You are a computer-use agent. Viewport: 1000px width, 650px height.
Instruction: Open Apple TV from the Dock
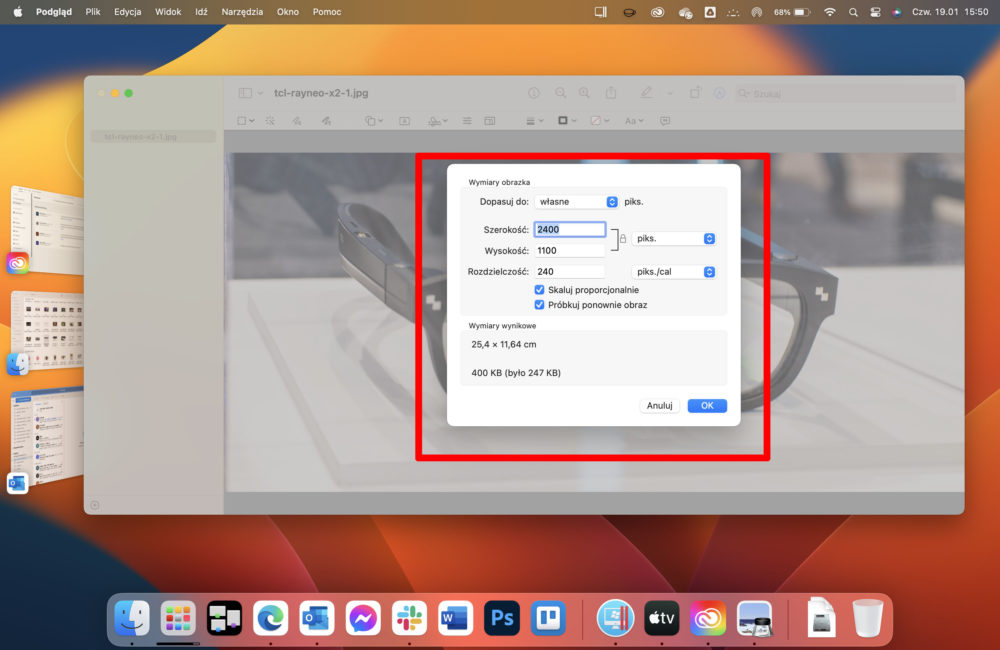pyautogui.click(x=661, y=618)
